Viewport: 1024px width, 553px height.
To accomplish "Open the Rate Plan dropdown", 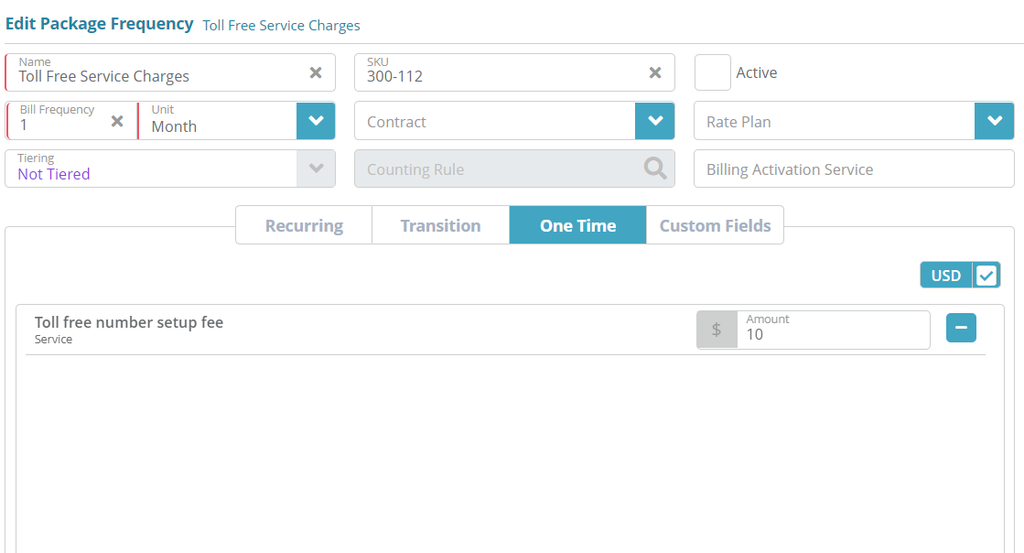I will coord(994,121).
